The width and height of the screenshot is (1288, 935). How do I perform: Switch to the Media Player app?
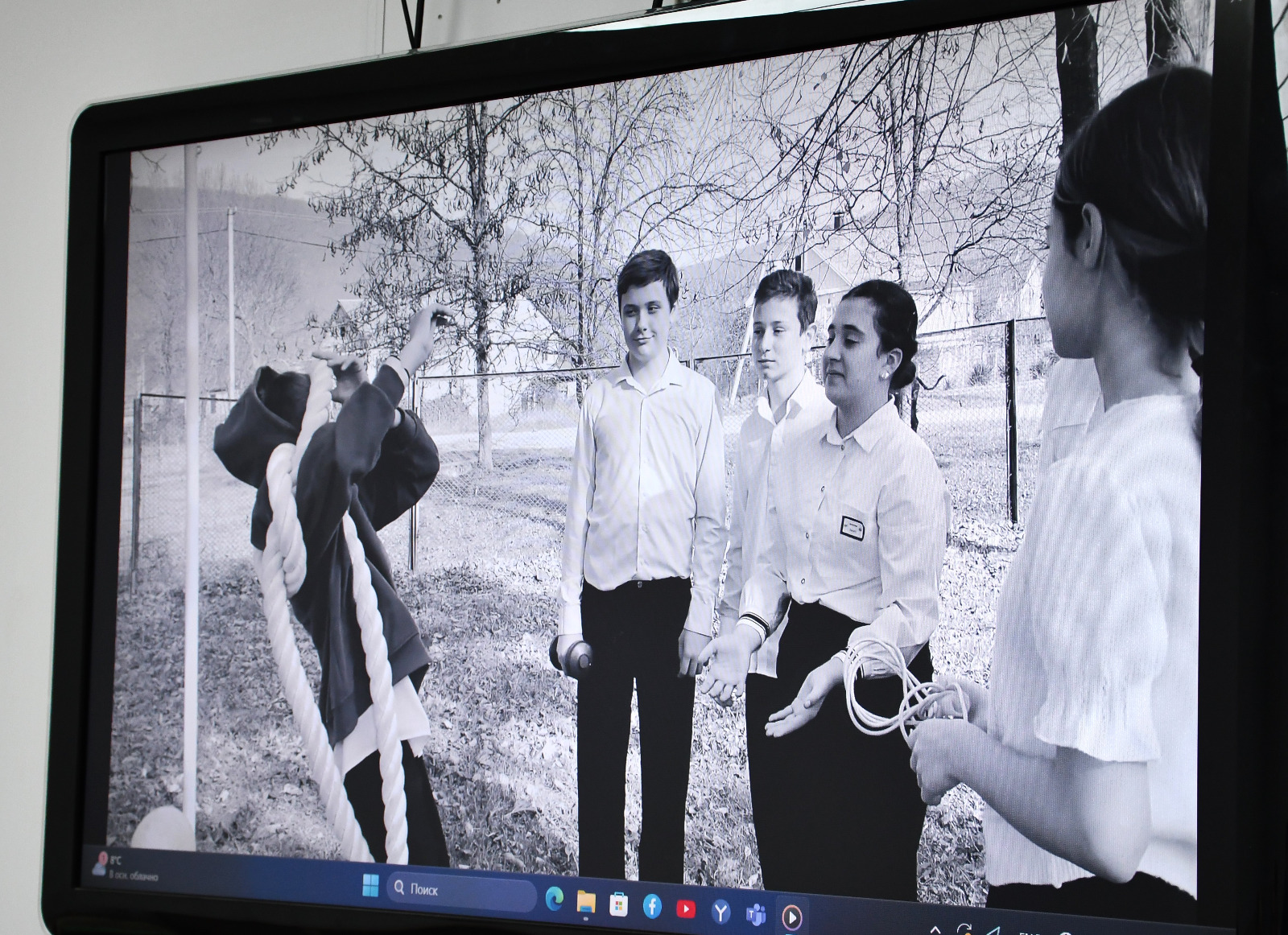(791, 916)
